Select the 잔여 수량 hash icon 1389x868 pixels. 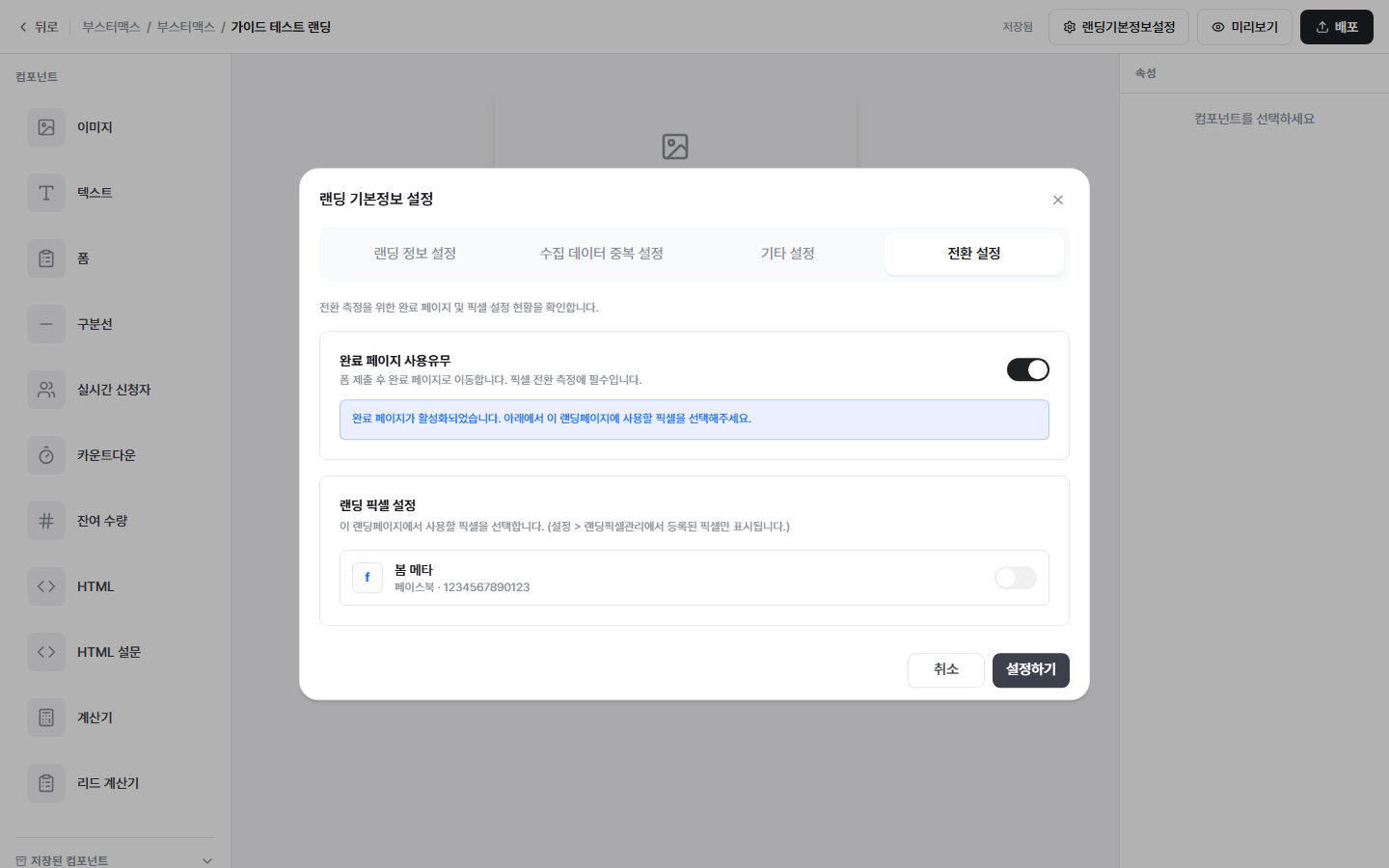coord(46,521)
